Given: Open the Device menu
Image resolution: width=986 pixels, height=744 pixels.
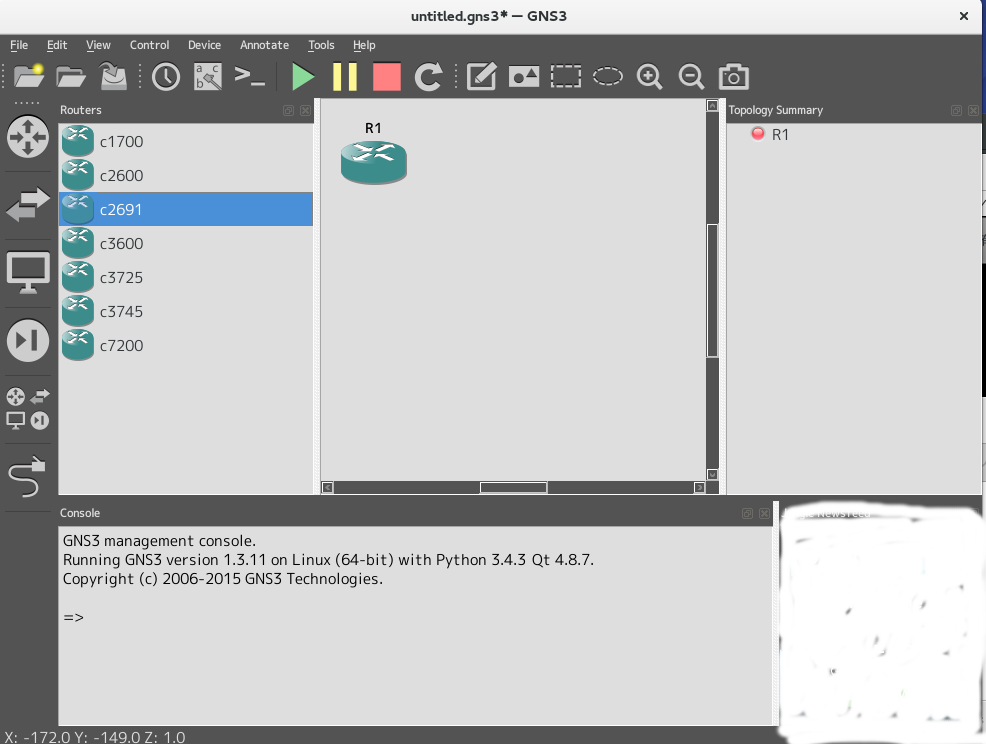Looking at the screenshot, I should [204, 45].
